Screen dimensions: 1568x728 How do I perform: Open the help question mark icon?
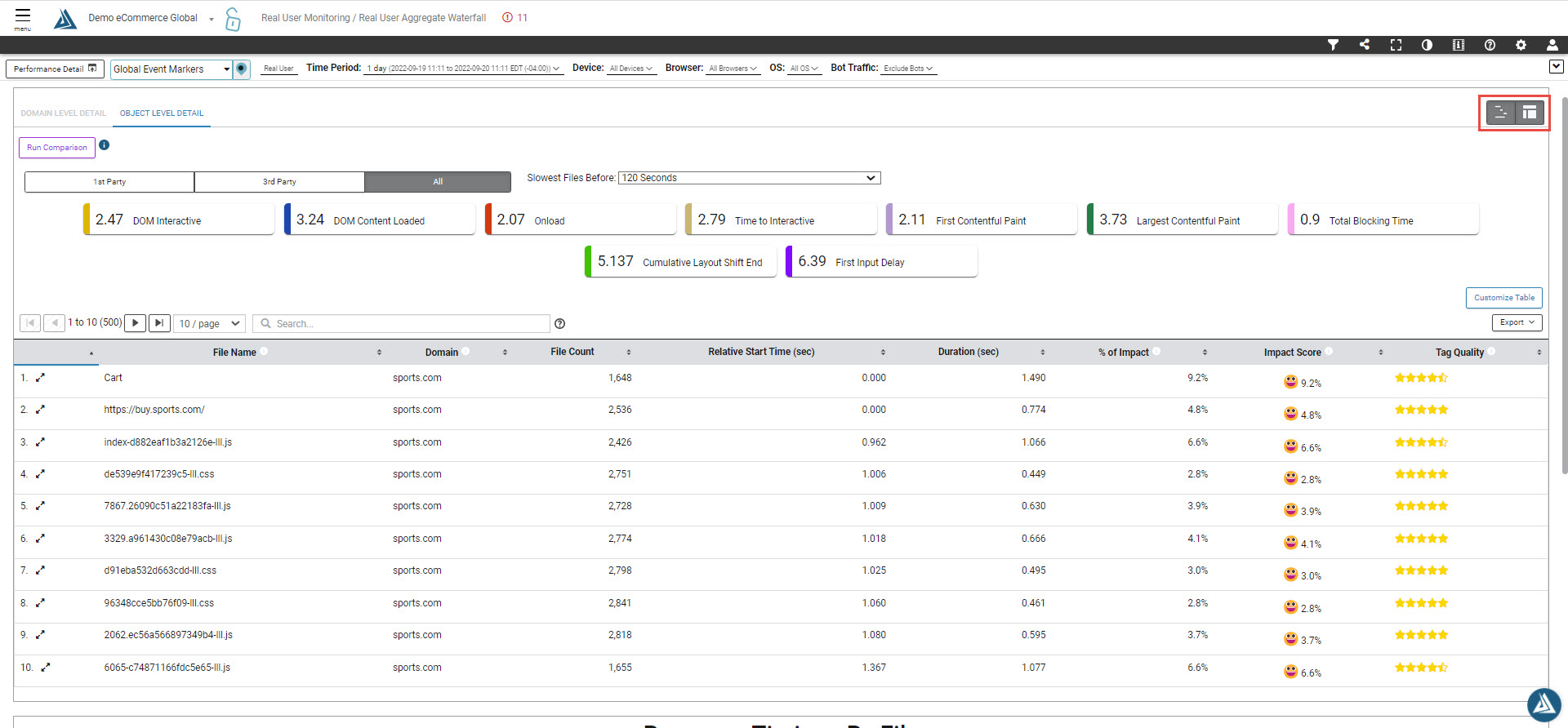point(1490,45)
